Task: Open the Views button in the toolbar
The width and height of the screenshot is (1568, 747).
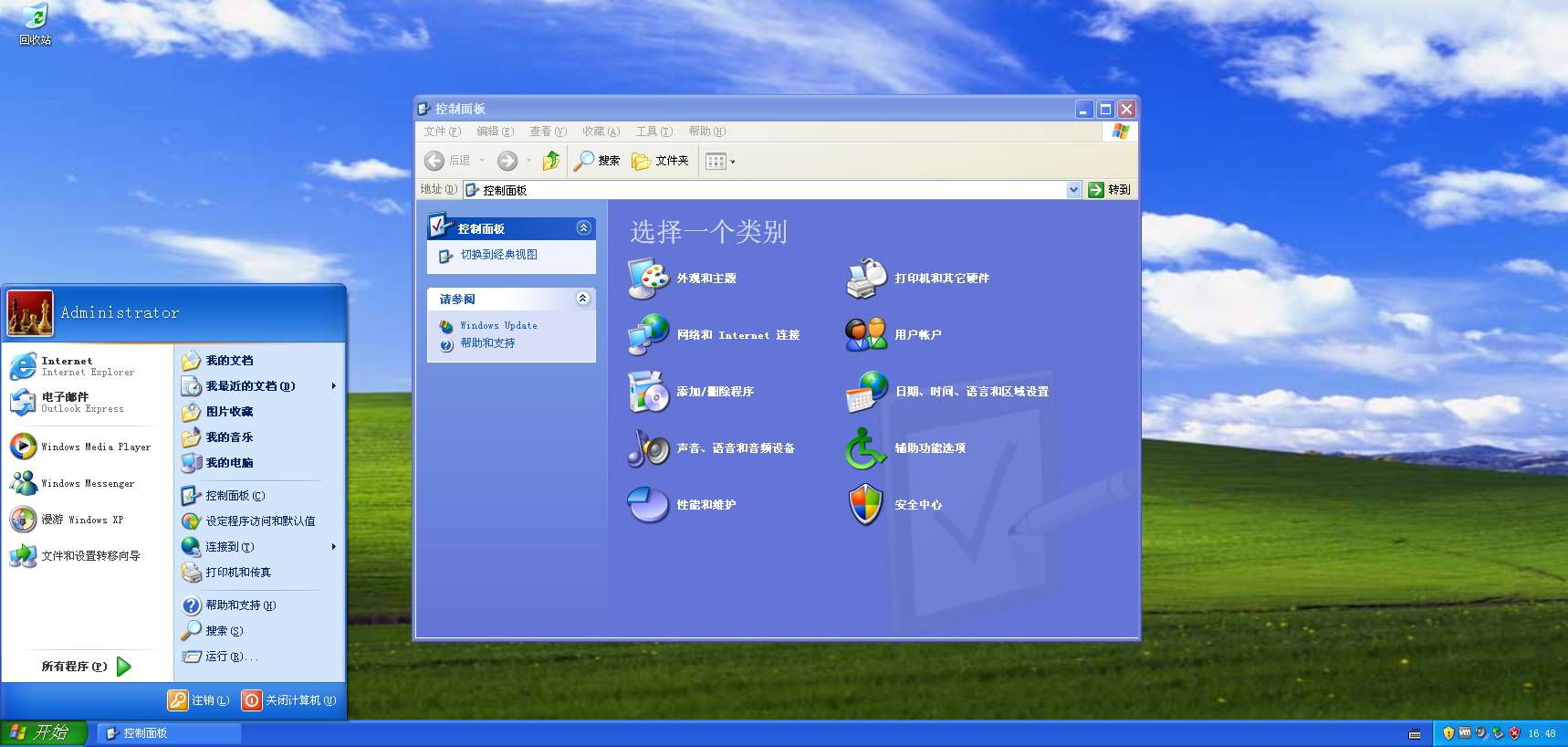Action: point(720,162)
